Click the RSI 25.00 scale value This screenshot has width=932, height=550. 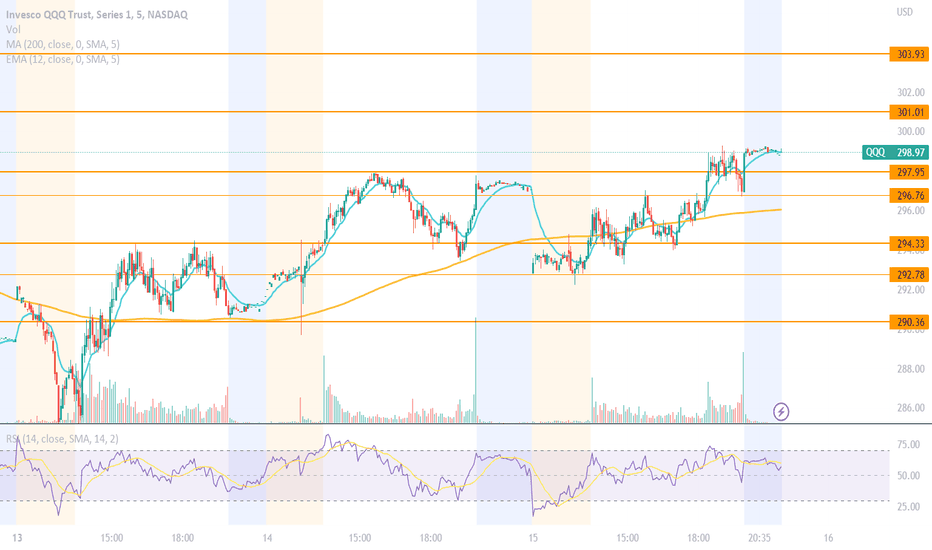tap(908, 507)
